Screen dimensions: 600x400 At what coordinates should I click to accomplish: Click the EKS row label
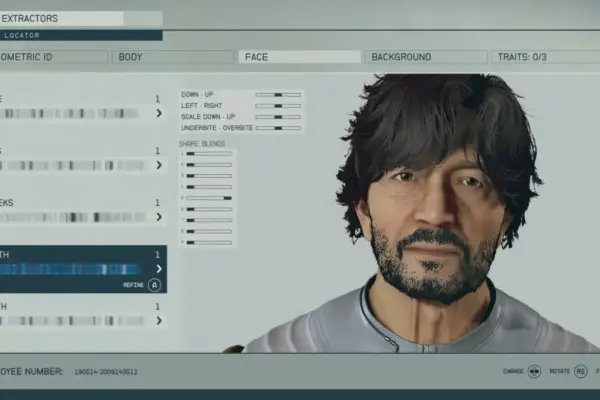click(x=7, y=202)
